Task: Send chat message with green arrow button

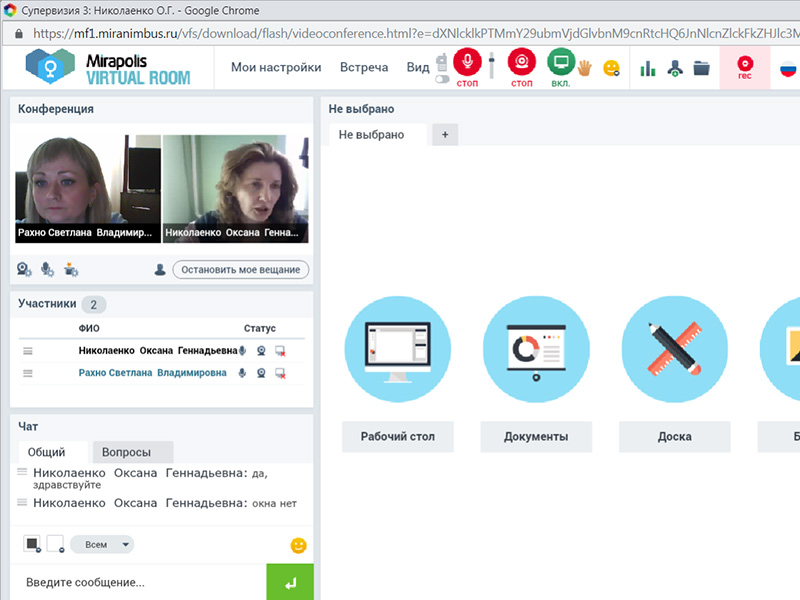Action: pyautogui.click(x=290, y=582)
